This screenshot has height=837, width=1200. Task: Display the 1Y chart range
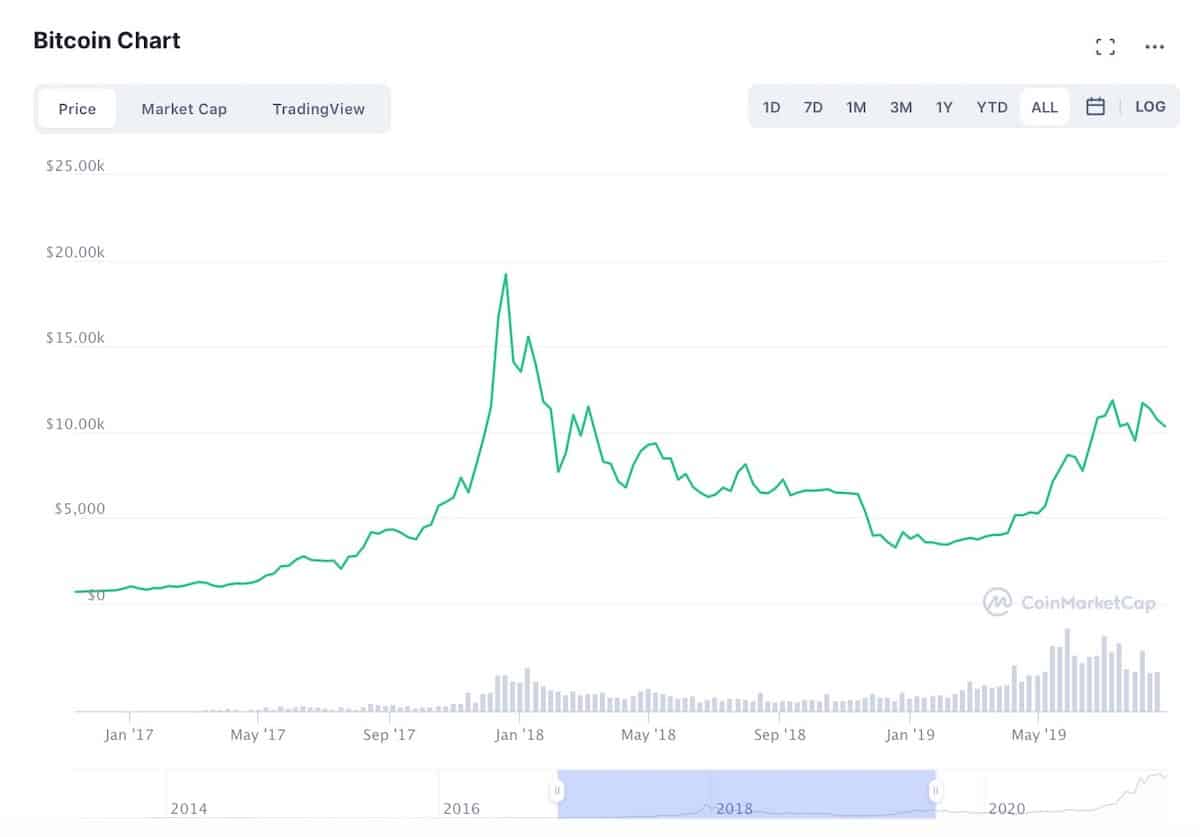click(944, 106)
